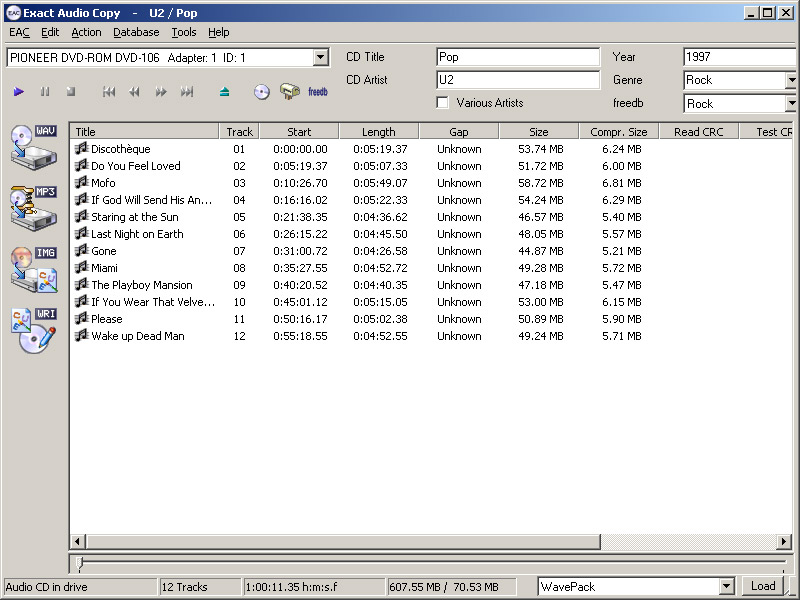Select the track 'The Playboy Mansion'
800x600 pixels.
tap(142, 285)
